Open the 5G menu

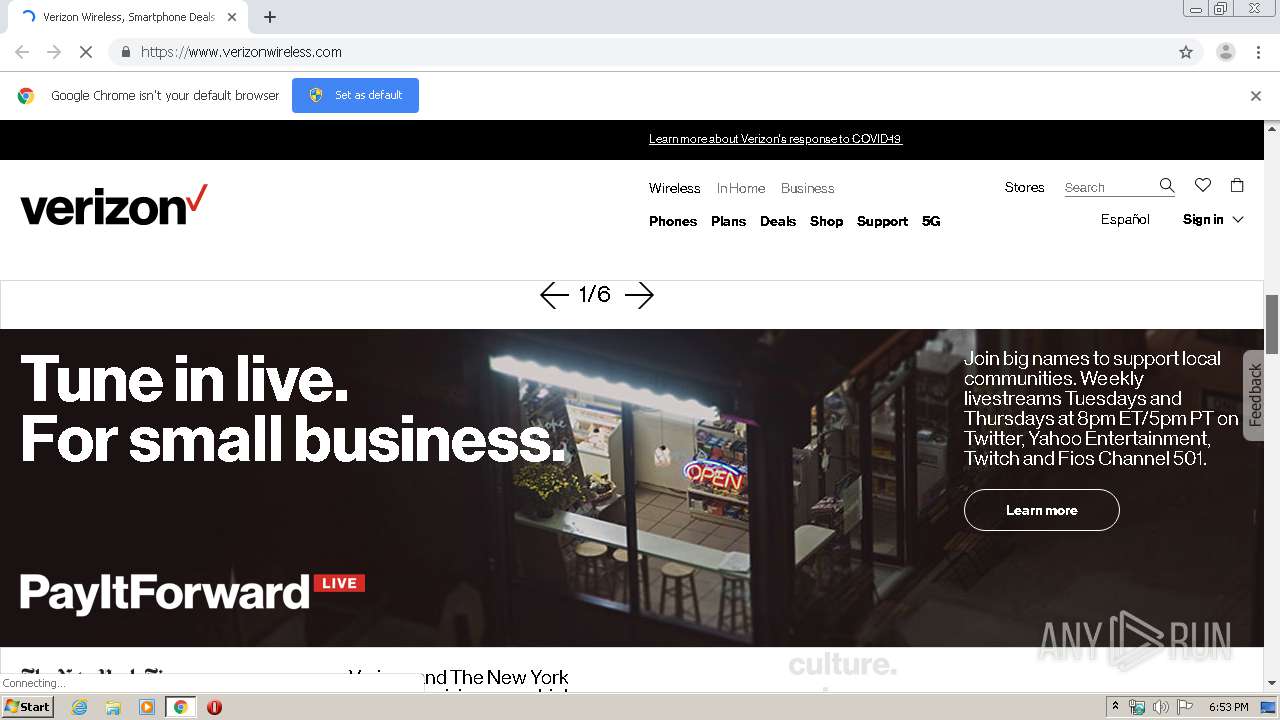point(931,221)
